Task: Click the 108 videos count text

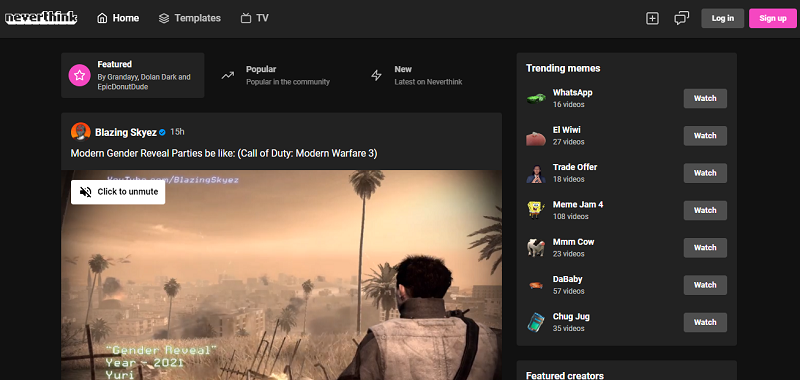Action: pyautogui.click(x=570, y=216)
